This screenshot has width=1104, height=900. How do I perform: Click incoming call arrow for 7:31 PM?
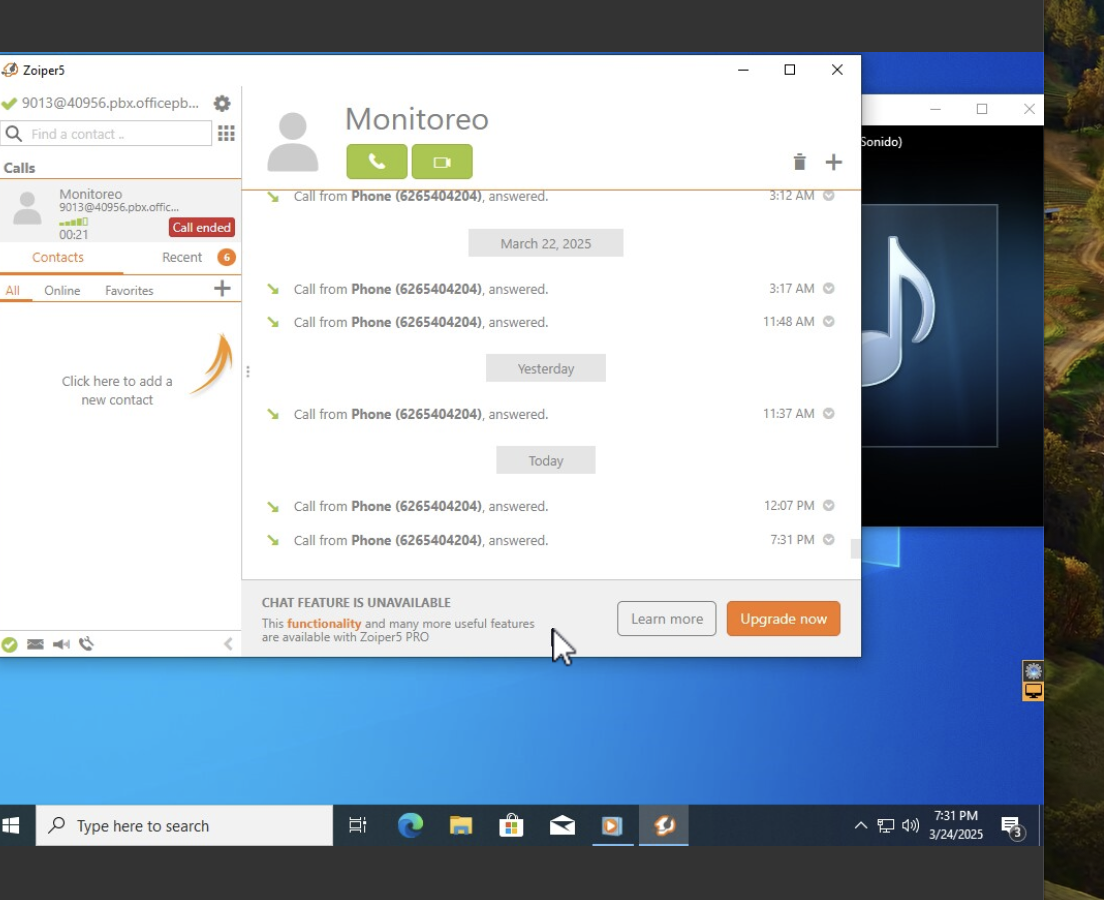(272, 540)
